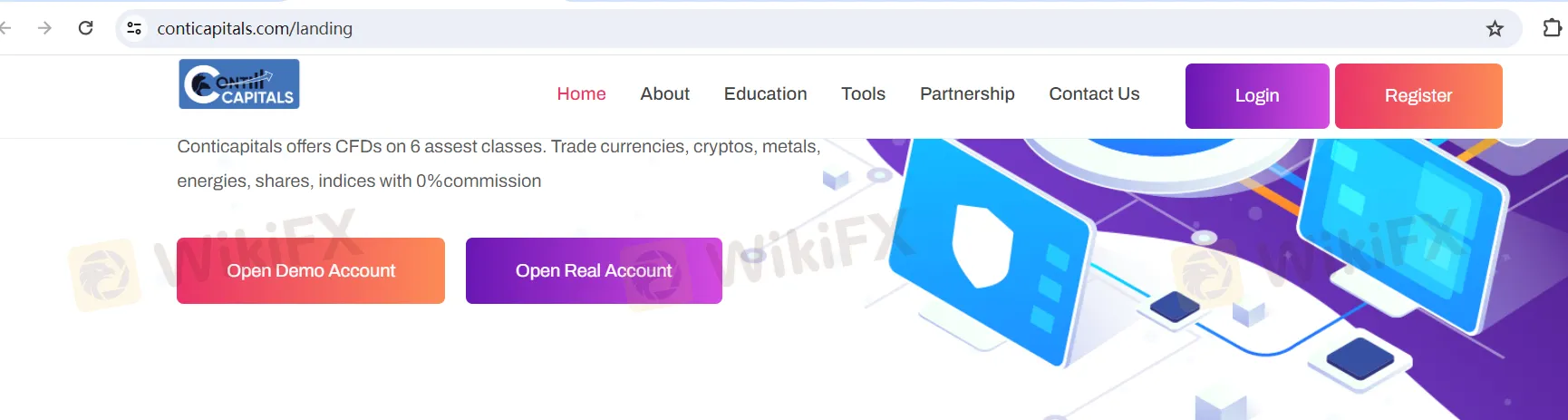
Task: Select Open Real Account button
Action: pos(594,270)
